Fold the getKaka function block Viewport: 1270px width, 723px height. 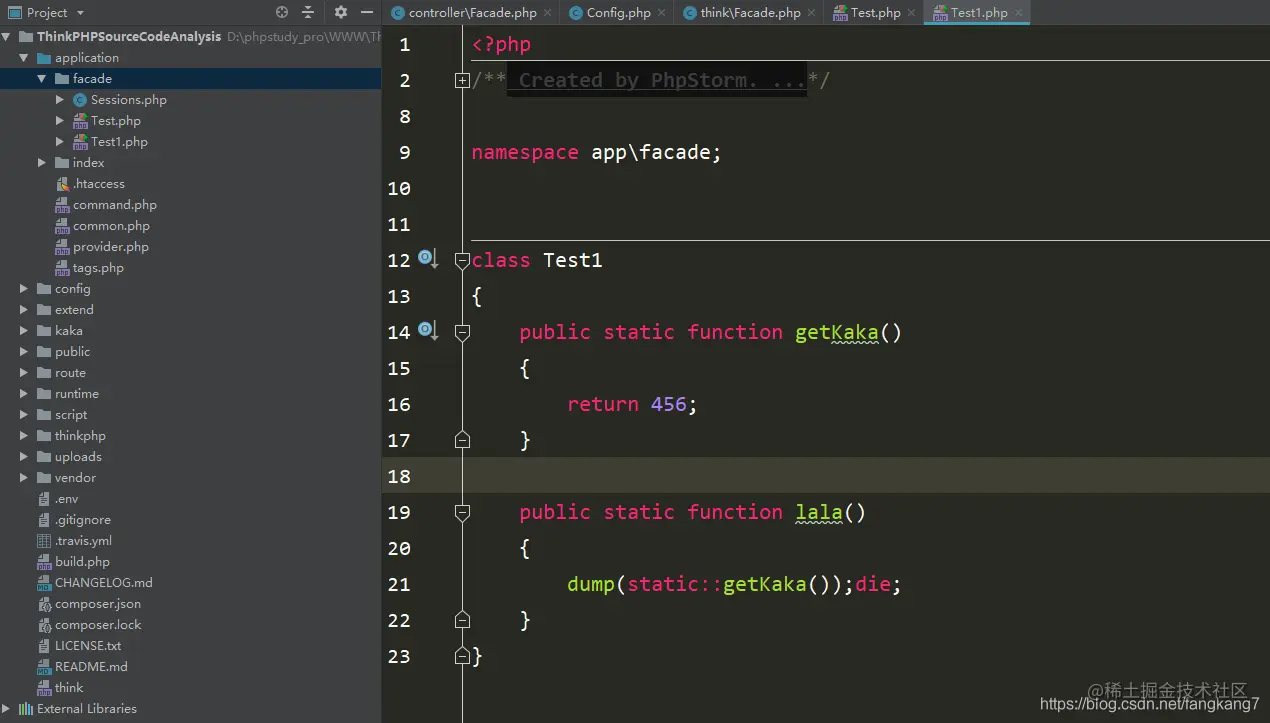pos(462,333)
